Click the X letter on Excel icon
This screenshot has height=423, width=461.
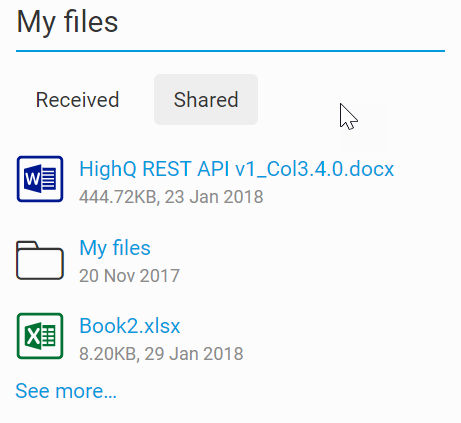(33, 336)
